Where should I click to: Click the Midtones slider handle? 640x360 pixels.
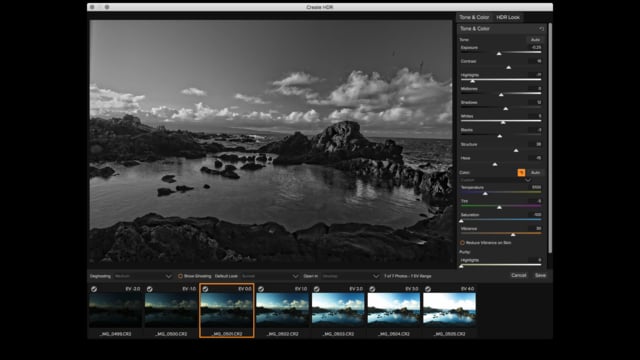click(501, 95)
